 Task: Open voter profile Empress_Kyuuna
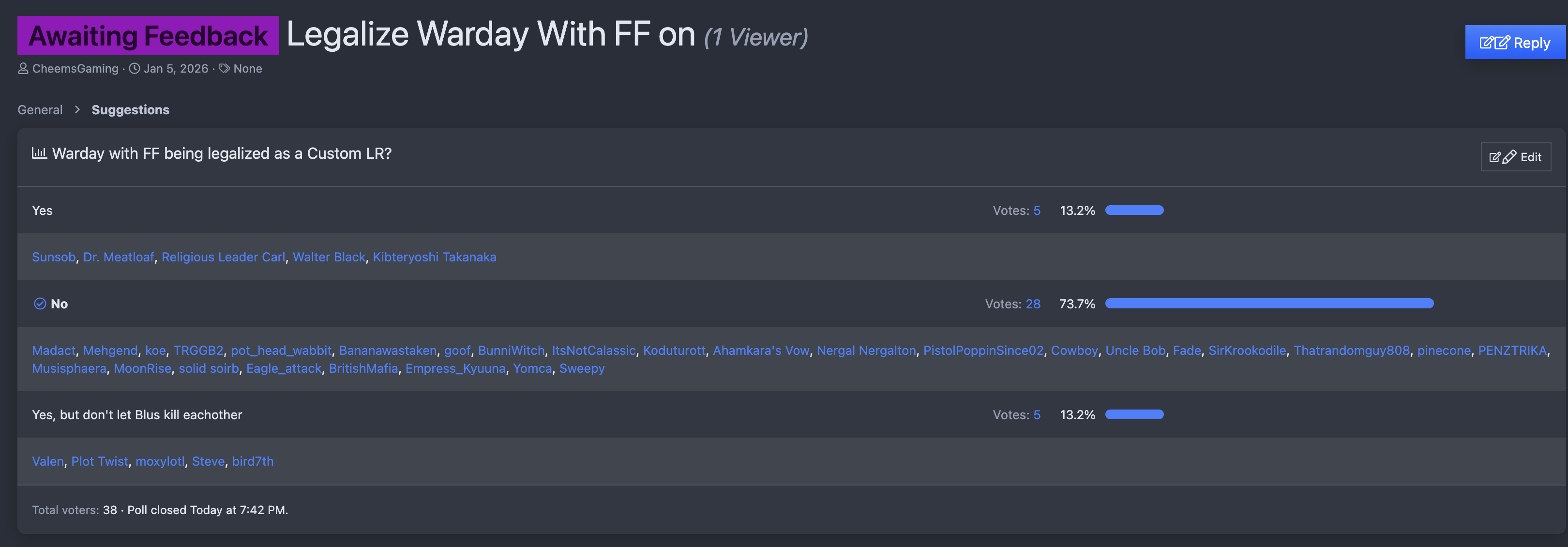click(x=455, y=368)
